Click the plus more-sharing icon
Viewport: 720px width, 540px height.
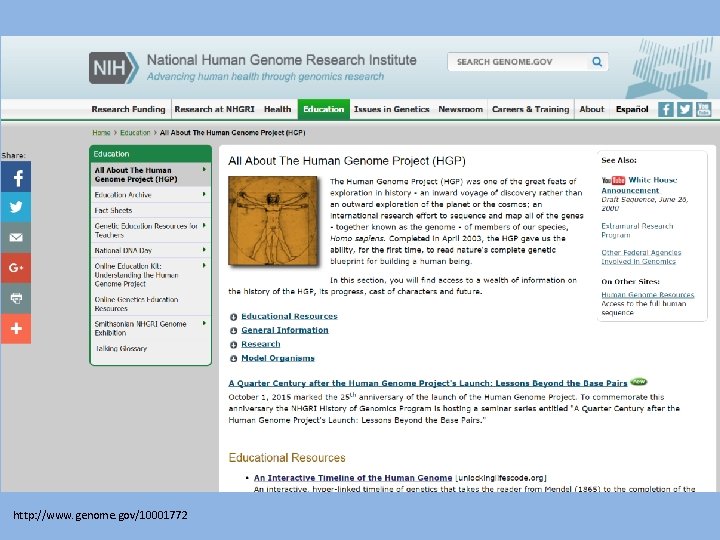pyautogui.click(x=16, y=328)
